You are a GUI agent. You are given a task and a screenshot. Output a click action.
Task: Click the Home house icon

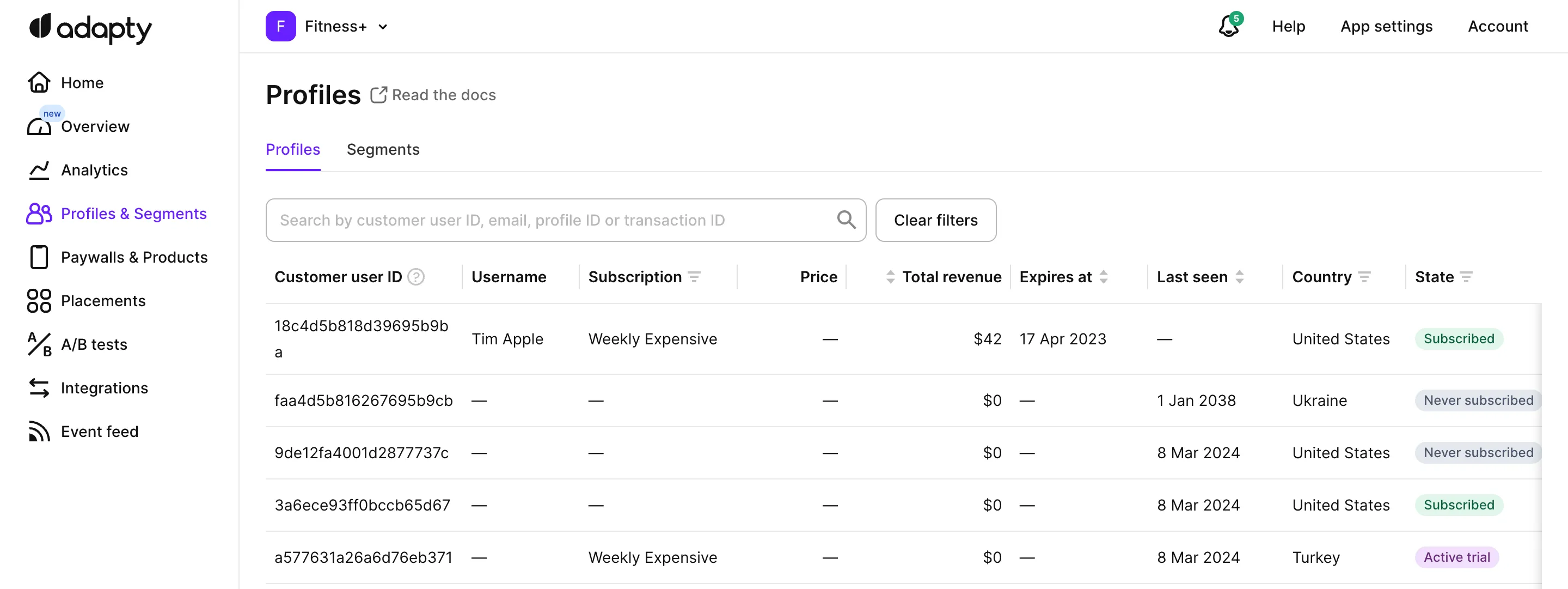[x=39, y=82]
